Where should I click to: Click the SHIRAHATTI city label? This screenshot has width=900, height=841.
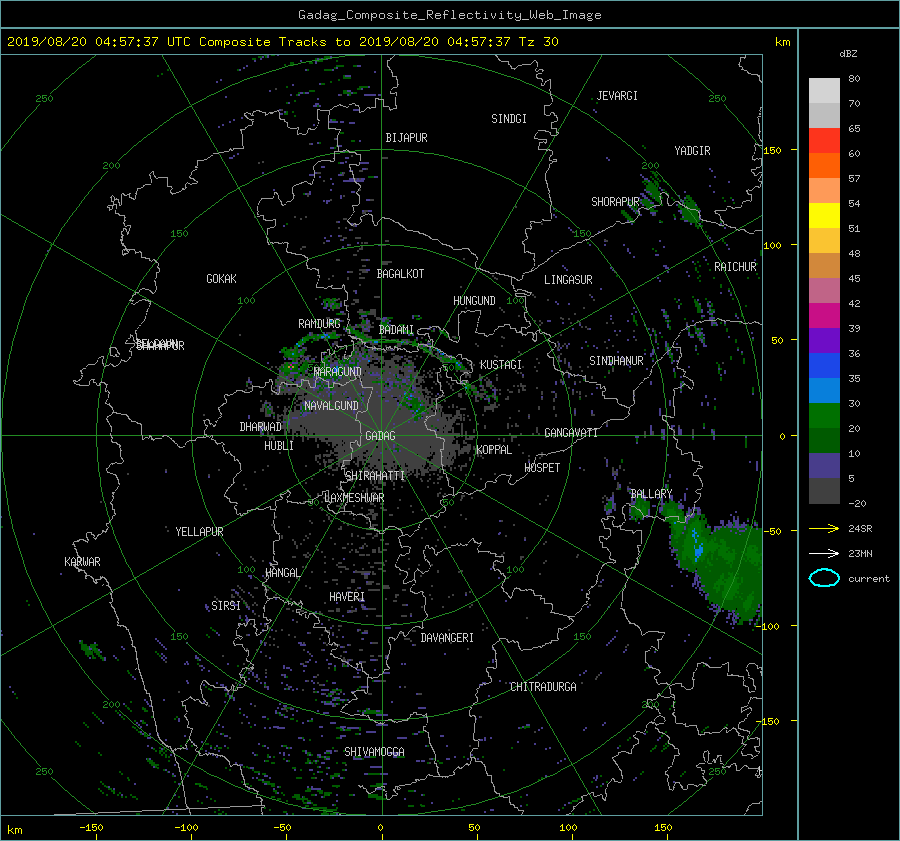pos(375,475)
